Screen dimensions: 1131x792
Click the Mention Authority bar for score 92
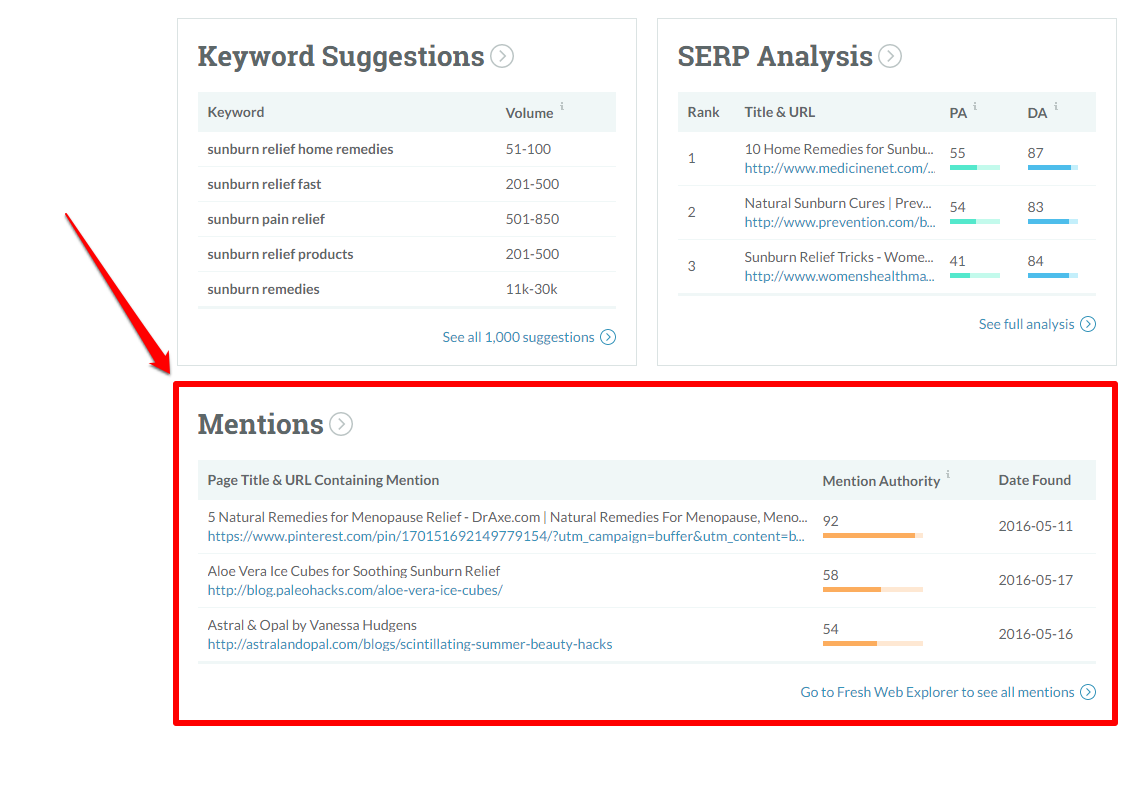point(872,536)
